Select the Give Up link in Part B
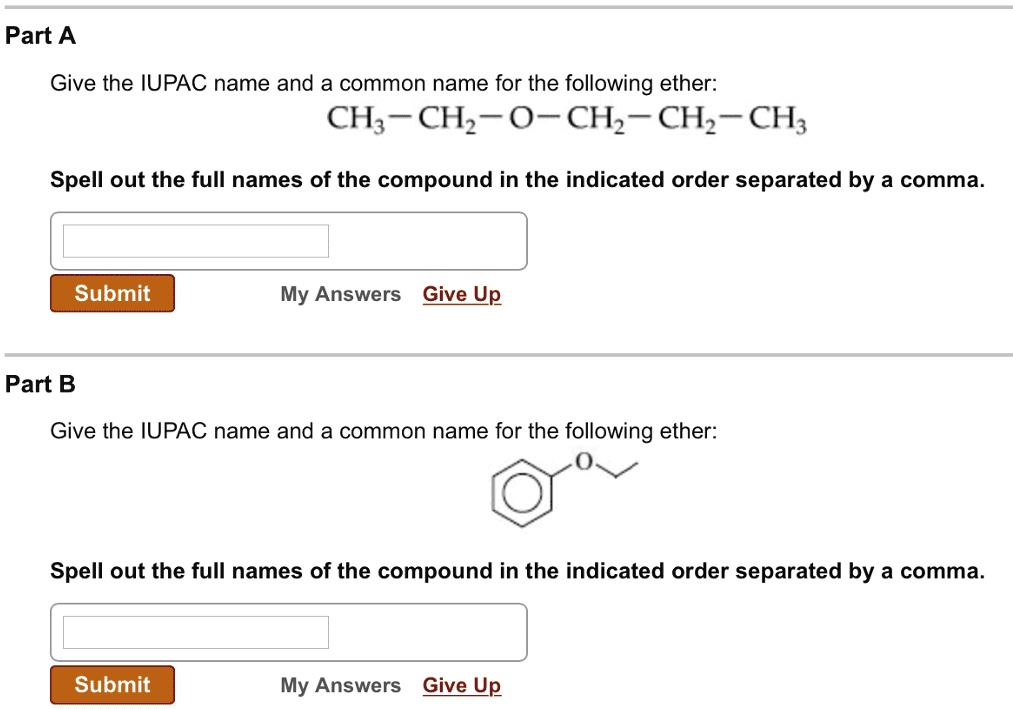Viewport: 1013px width, 709px height. [x=462, y=685]
